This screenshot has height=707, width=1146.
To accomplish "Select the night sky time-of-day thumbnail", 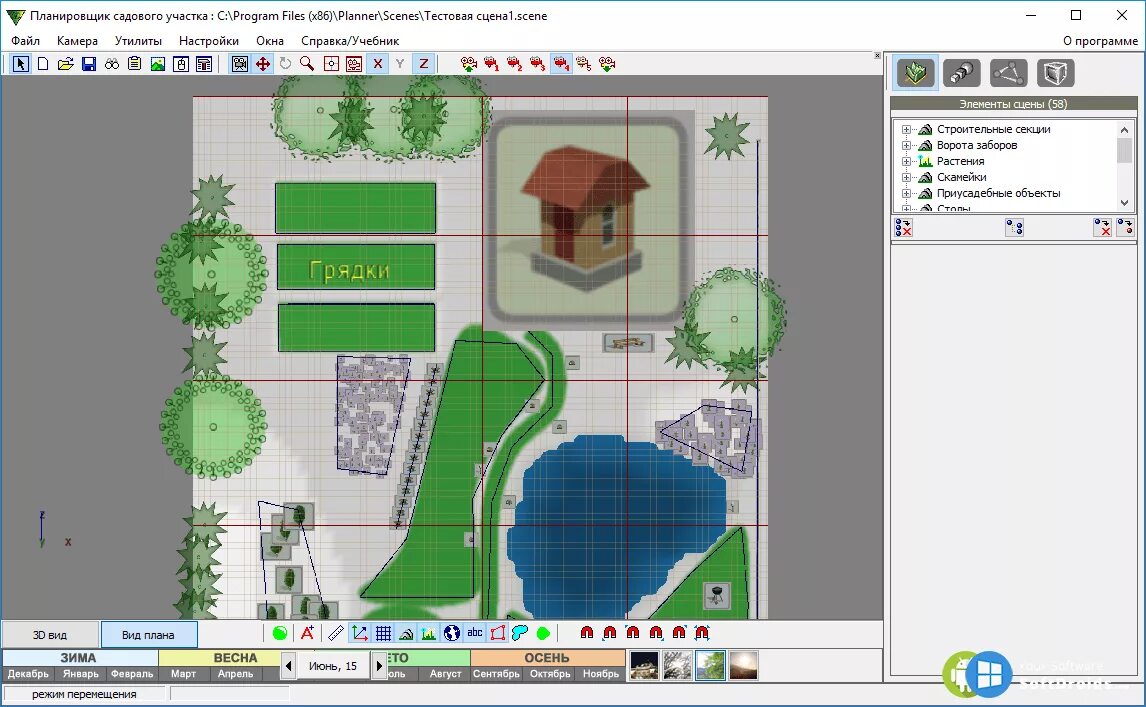I will pos(643,666).
